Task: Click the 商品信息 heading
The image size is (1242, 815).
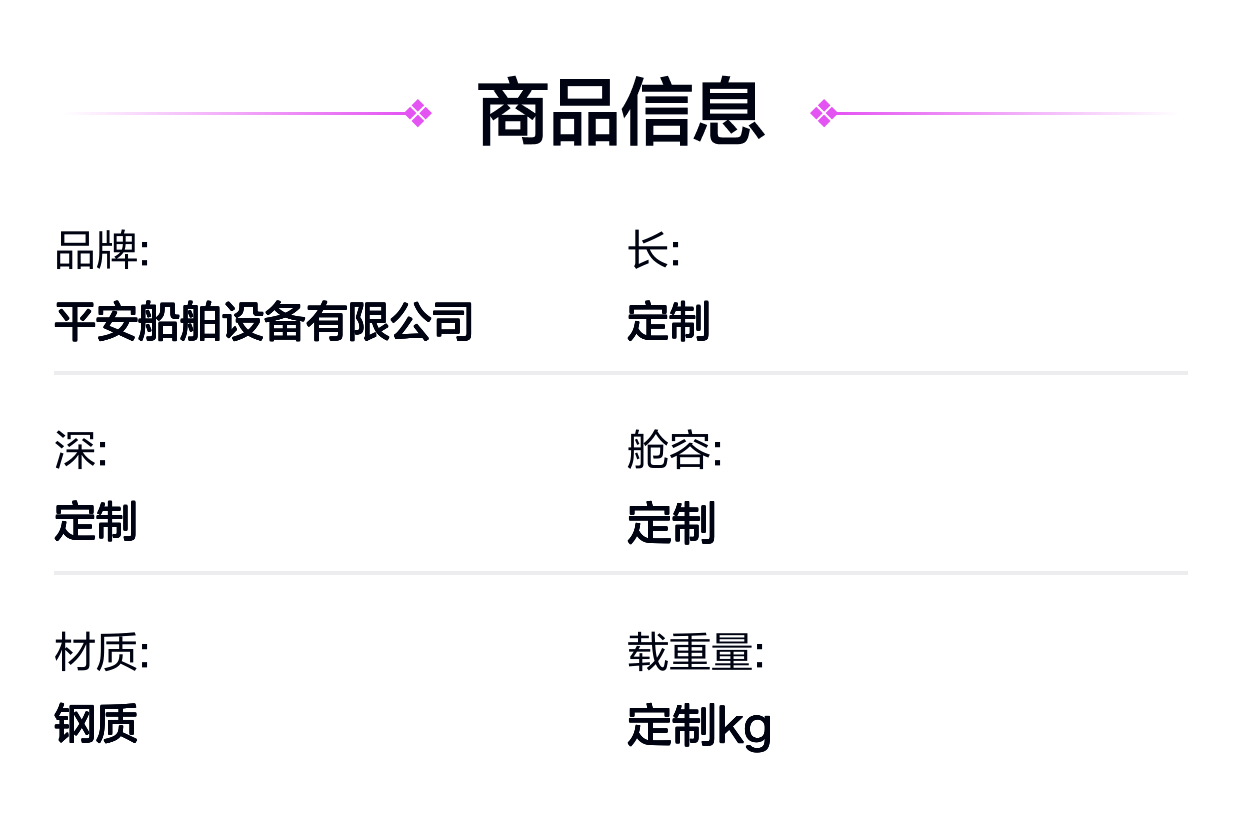Action: [621, 113]
